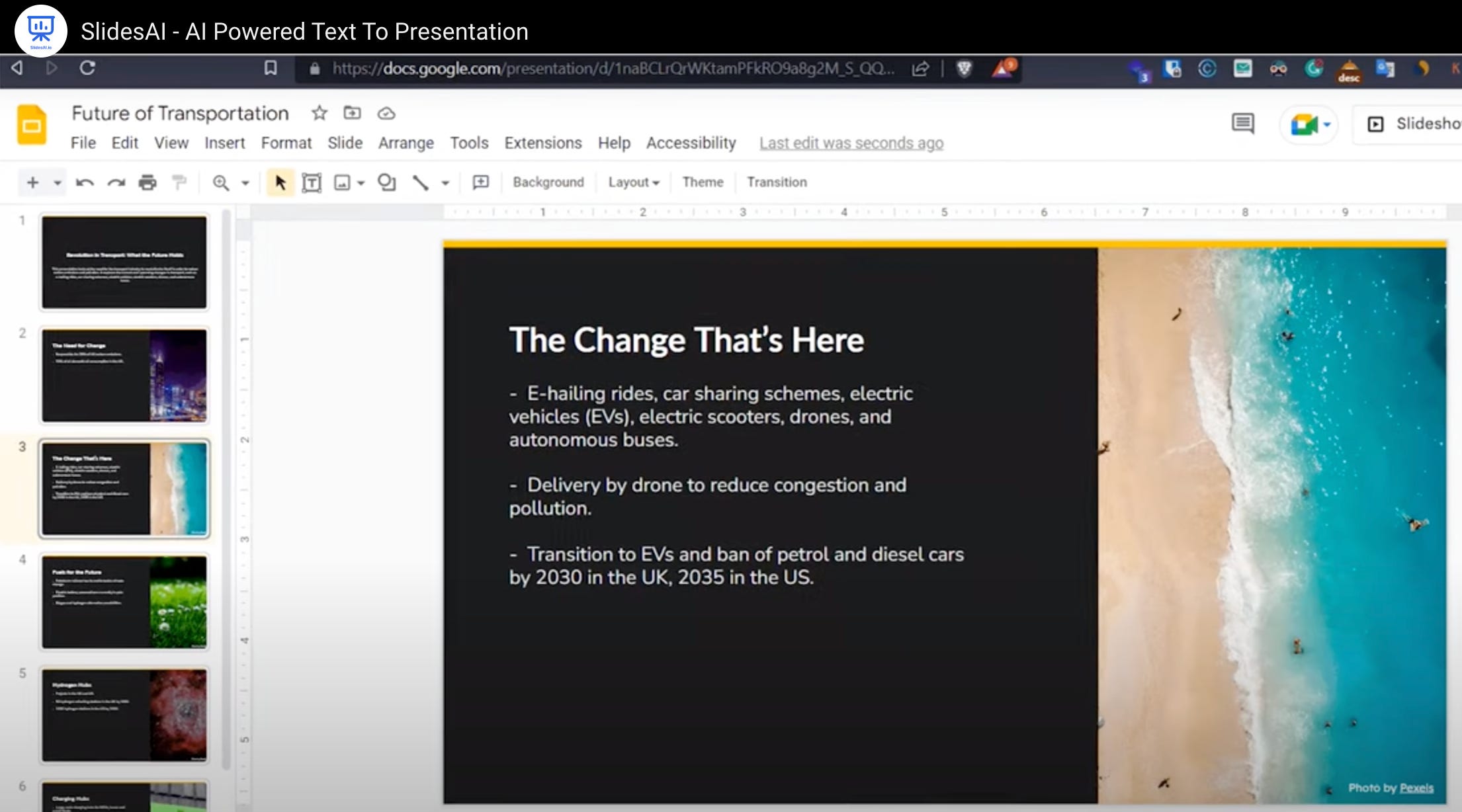Select the shape tool
1462x812 pixels.
pos(386,183)
